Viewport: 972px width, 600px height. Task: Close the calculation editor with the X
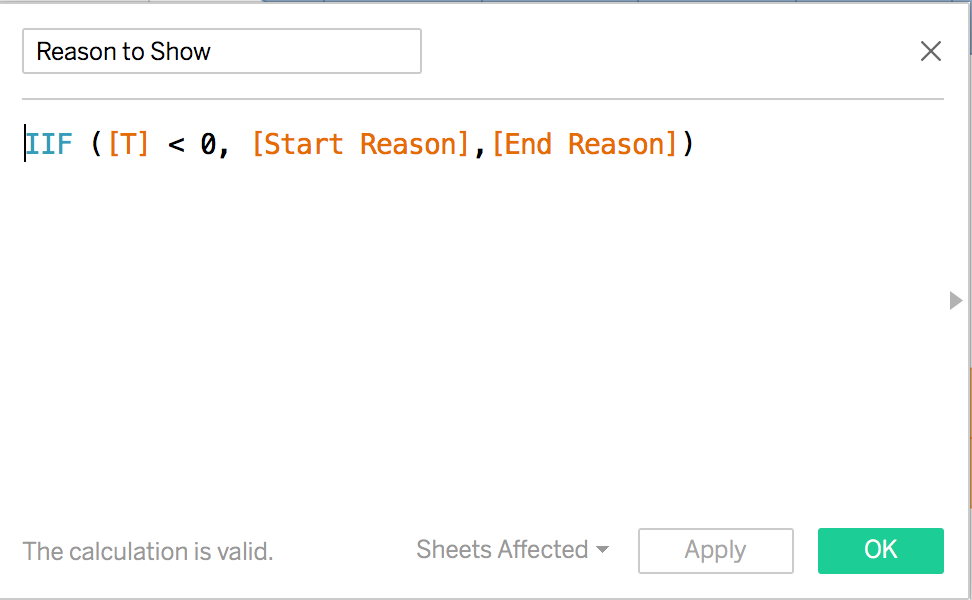[x=930, y=51]
